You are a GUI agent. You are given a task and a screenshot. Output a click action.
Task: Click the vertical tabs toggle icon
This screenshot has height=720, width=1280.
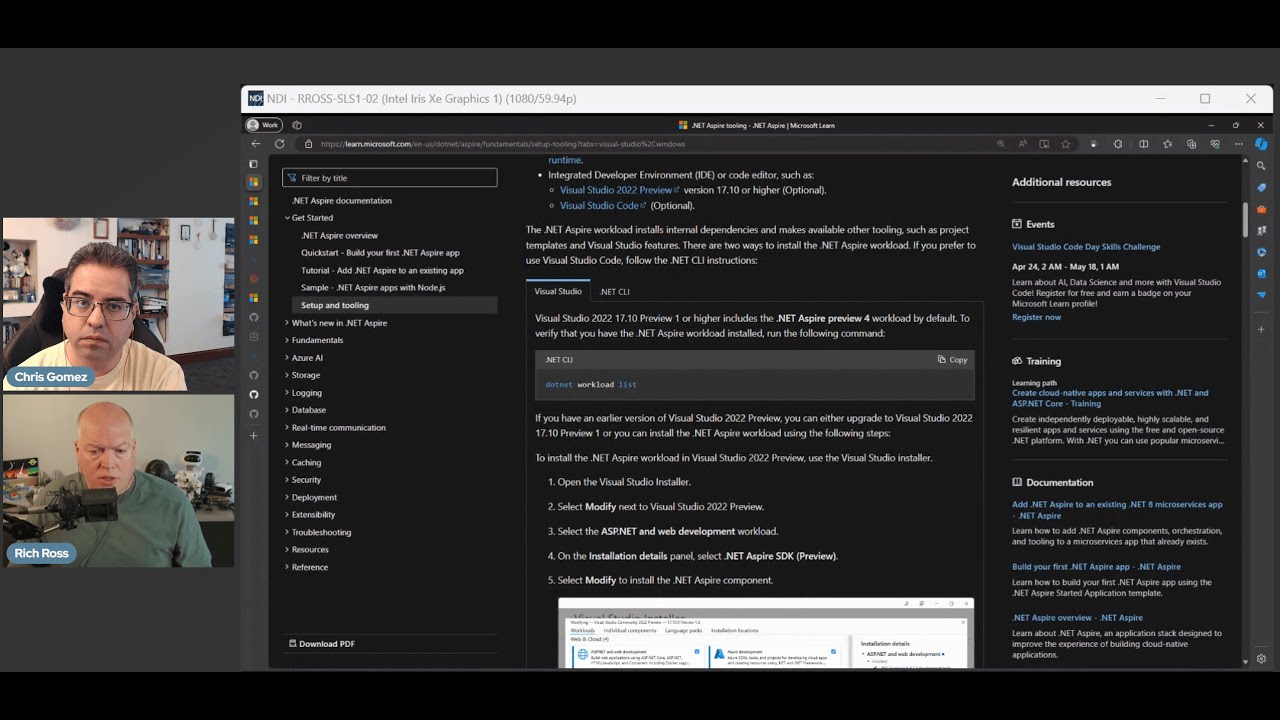pyautogui.click(x=254, y=164)
